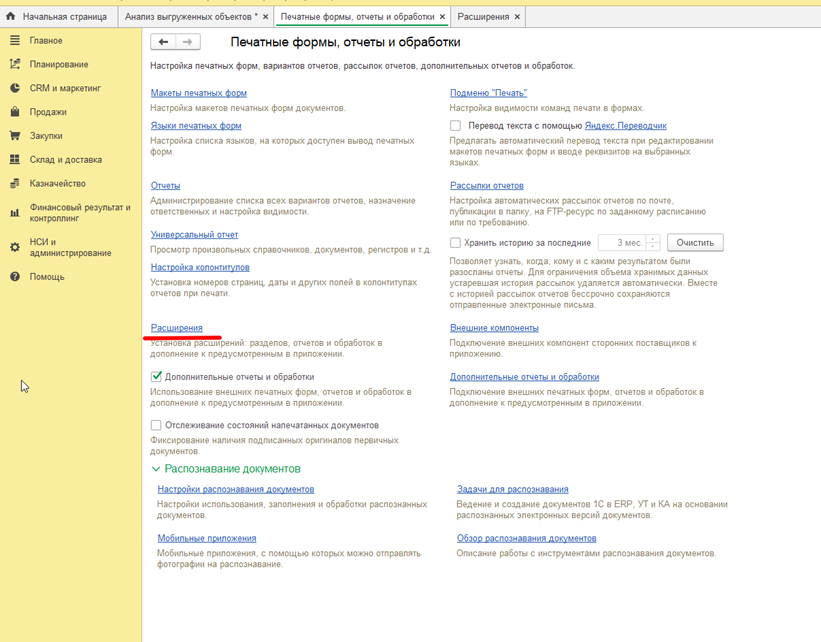This screenshot has width=821, height=642.
Task: Open the Закупки menu section
Action: click(46, 136)
